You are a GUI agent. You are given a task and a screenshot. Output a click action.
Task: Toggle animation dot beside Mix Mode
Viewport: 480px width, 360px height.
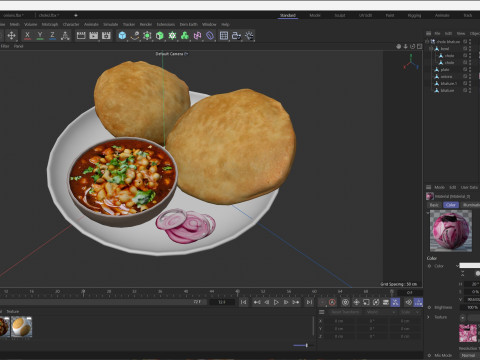pos(429,355)
